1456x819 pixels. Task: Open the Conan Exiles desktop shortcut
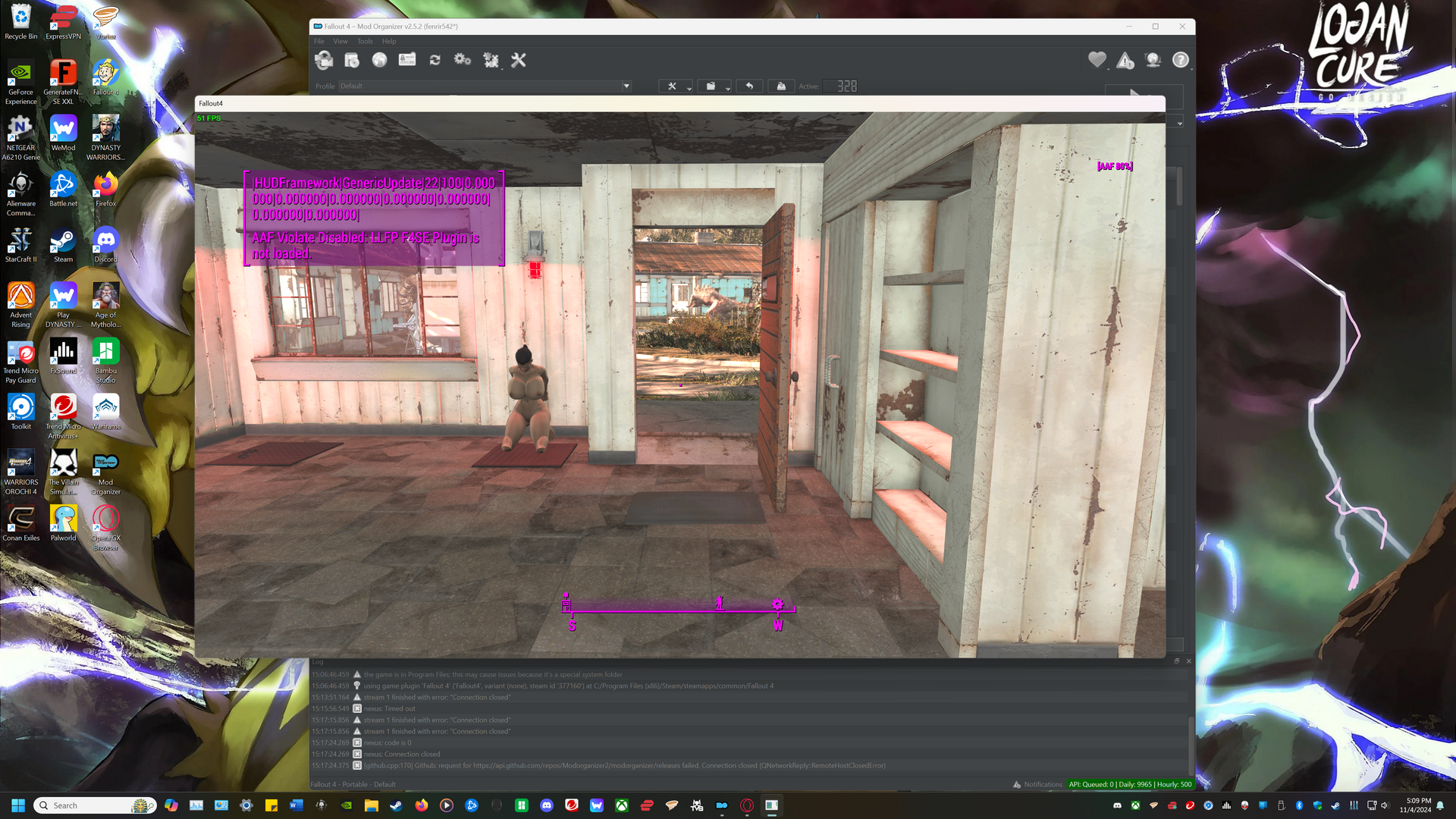pos(20,525)
